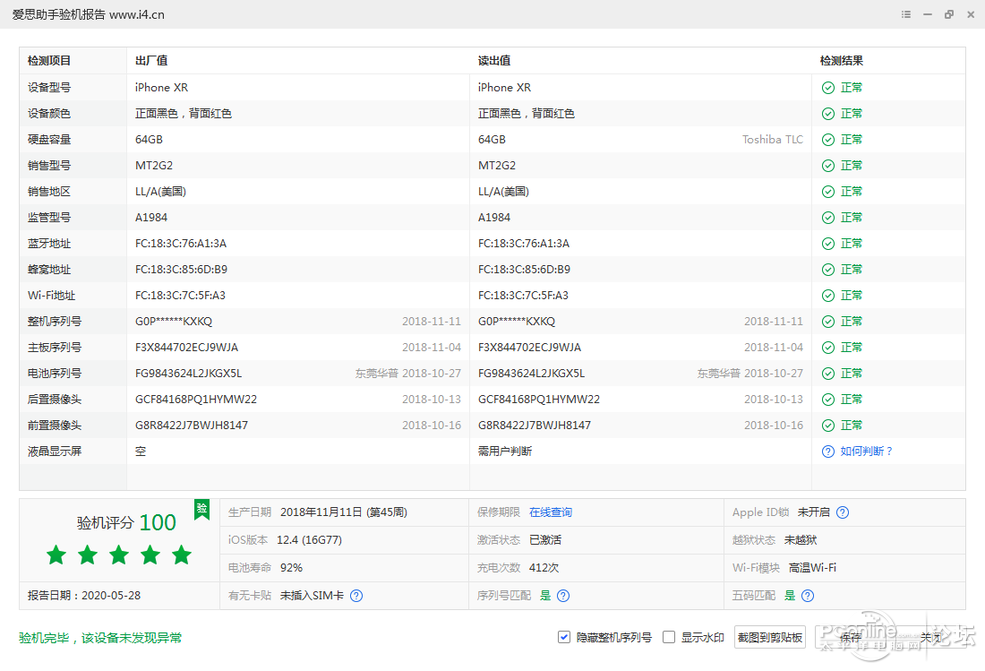985x671 pixels.
Task: Click the green 验 ribbon badge
Action: click(202, 509)
